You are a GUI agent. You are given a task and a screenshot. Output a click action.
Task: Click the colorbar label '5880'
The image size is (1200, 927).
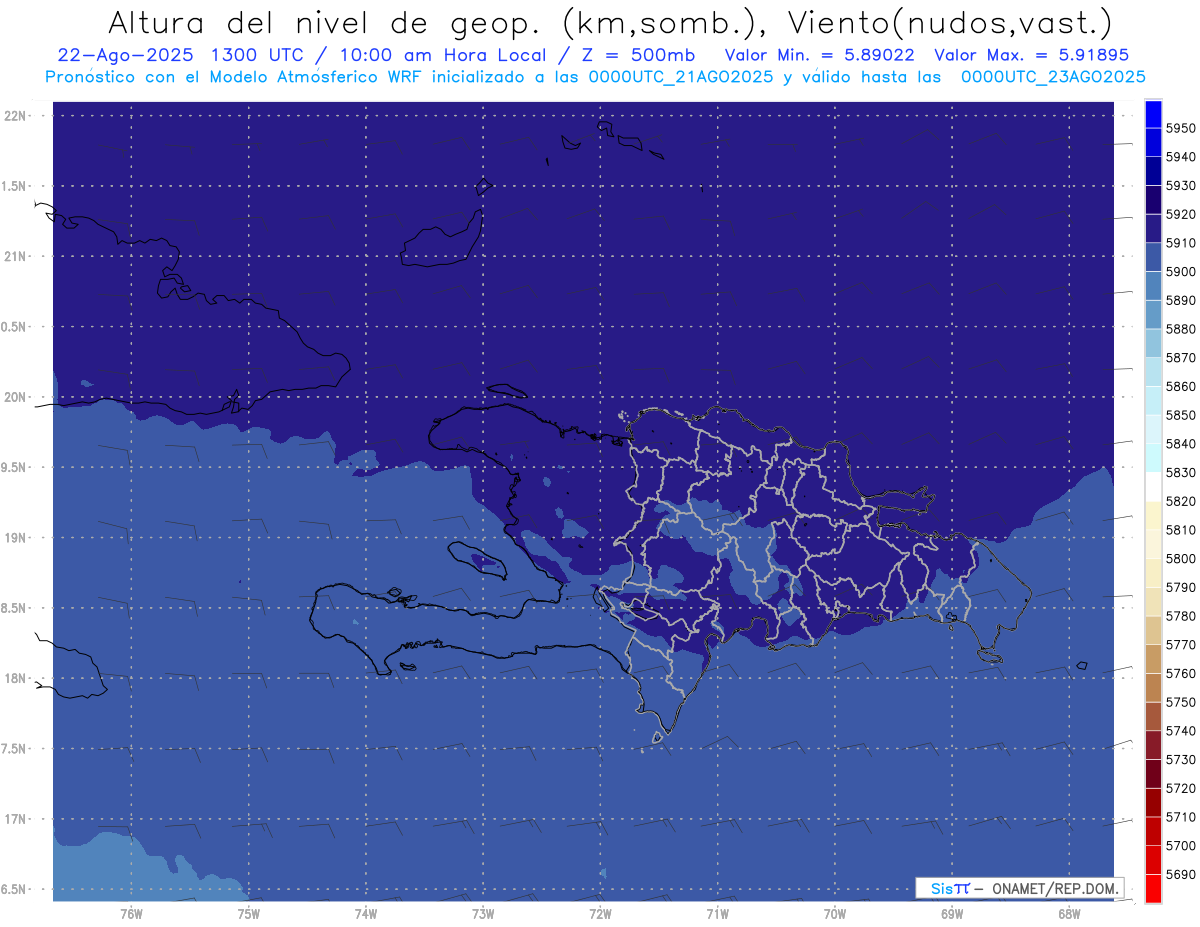click(1180, 329)
